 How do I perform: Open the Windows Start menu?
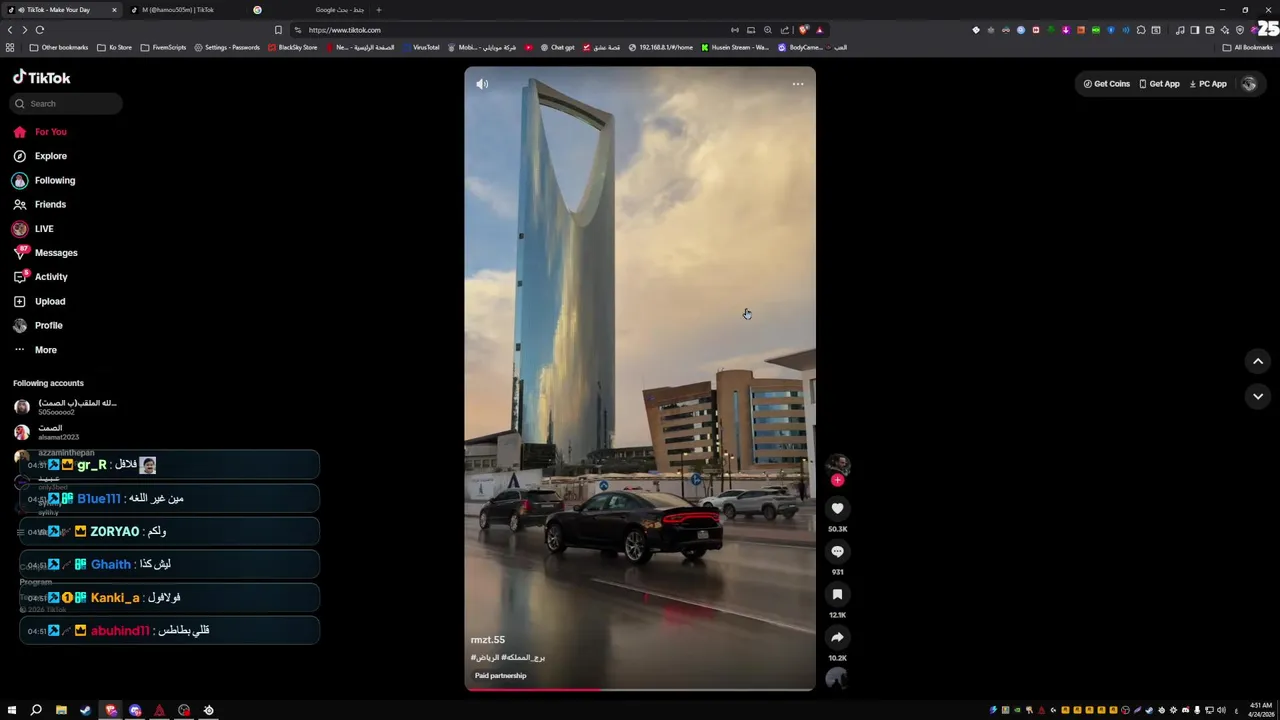[x=12, y=710]
